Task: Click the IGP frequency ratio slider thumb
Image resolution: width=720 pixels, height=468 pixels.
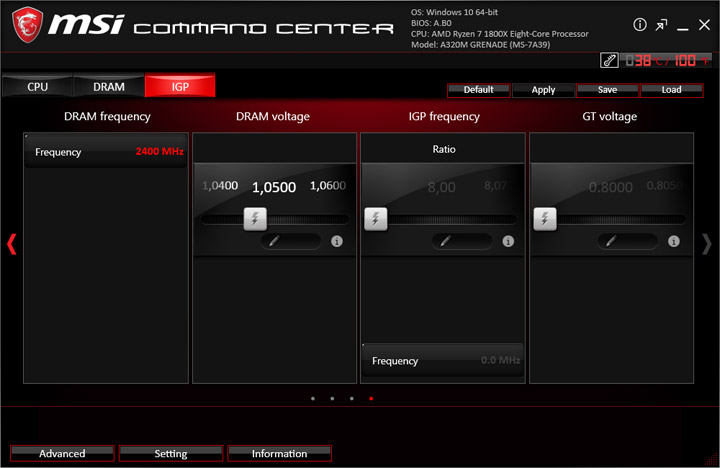Action: point(376,219)
